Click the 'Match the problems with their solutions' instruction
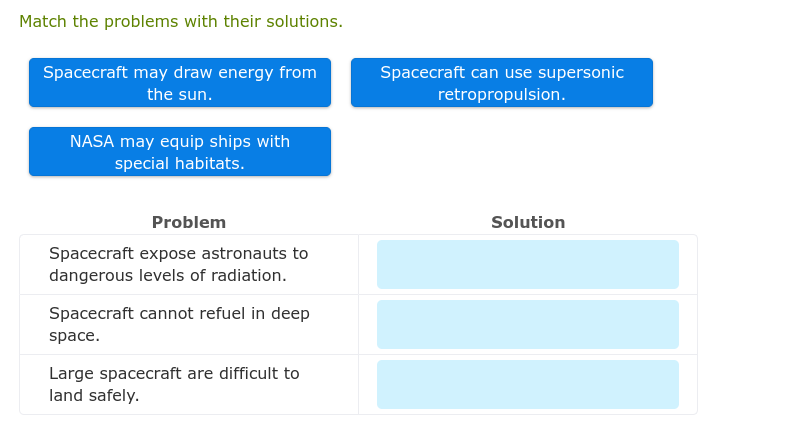Image resolution: width=788 pixels, height=422 pixels. (181, 22)
